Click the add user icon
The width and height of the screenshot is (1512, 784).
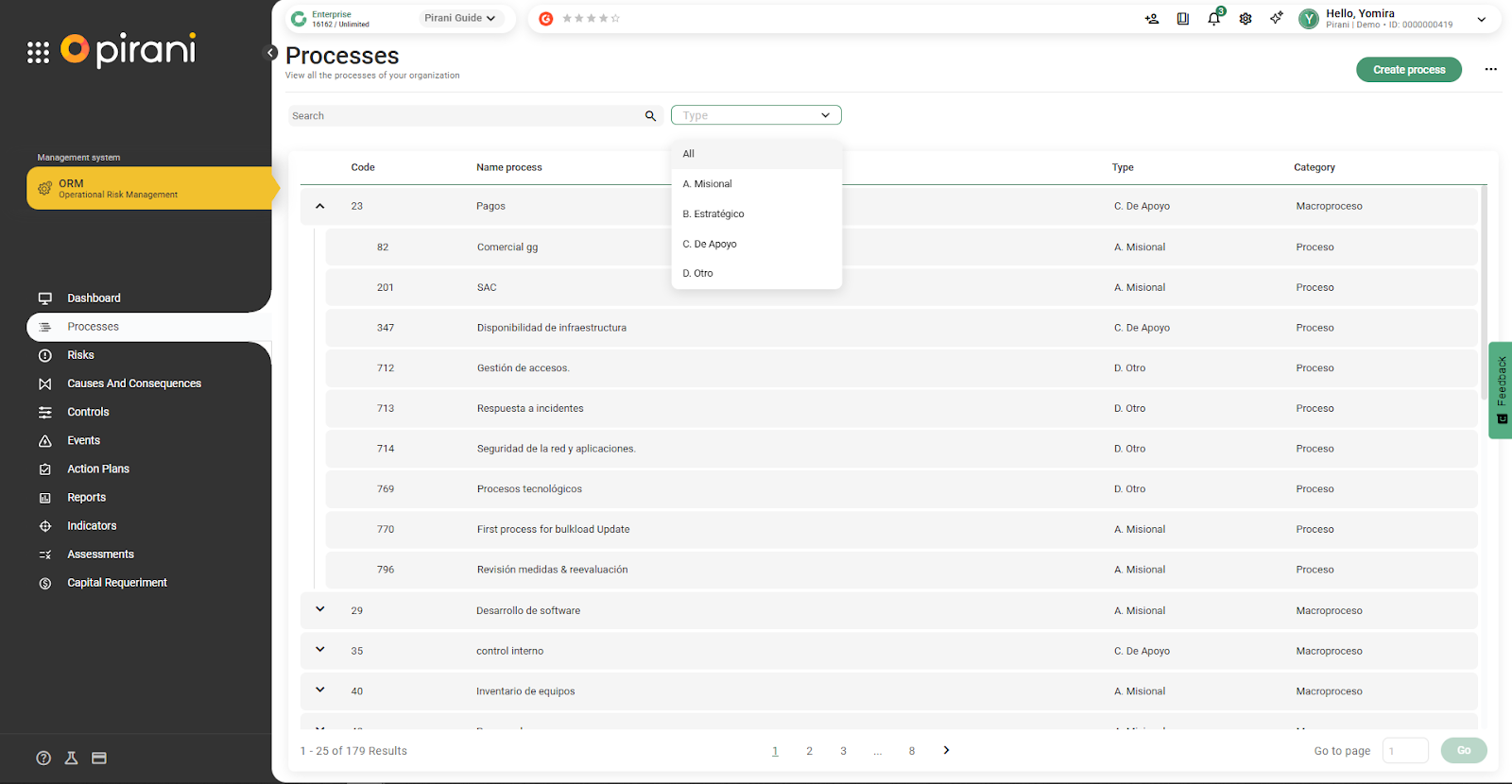[x=1151, y=19]
